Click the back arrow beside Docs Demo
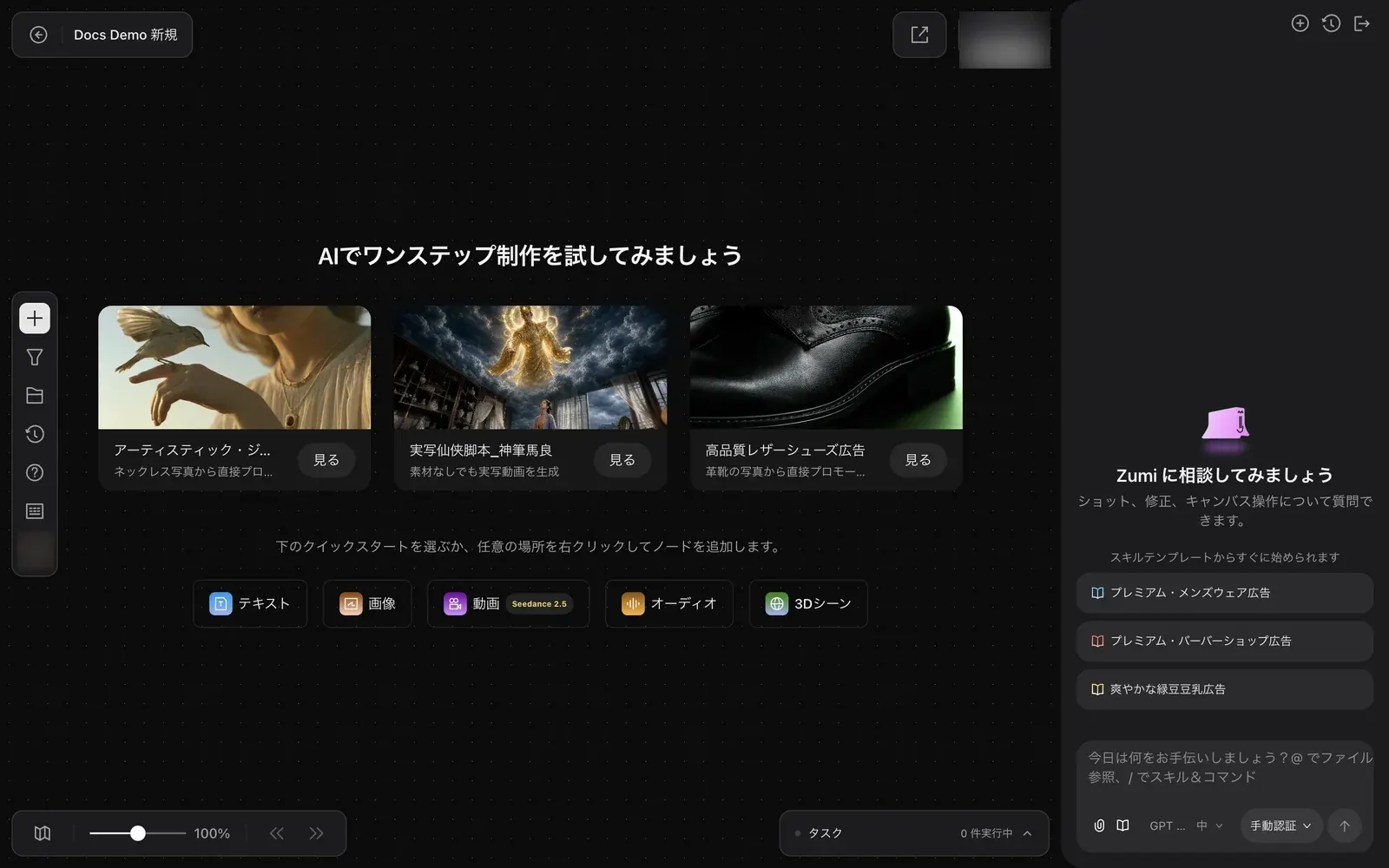The width and height of the screenshot is (1389, 868). [38, 35]
